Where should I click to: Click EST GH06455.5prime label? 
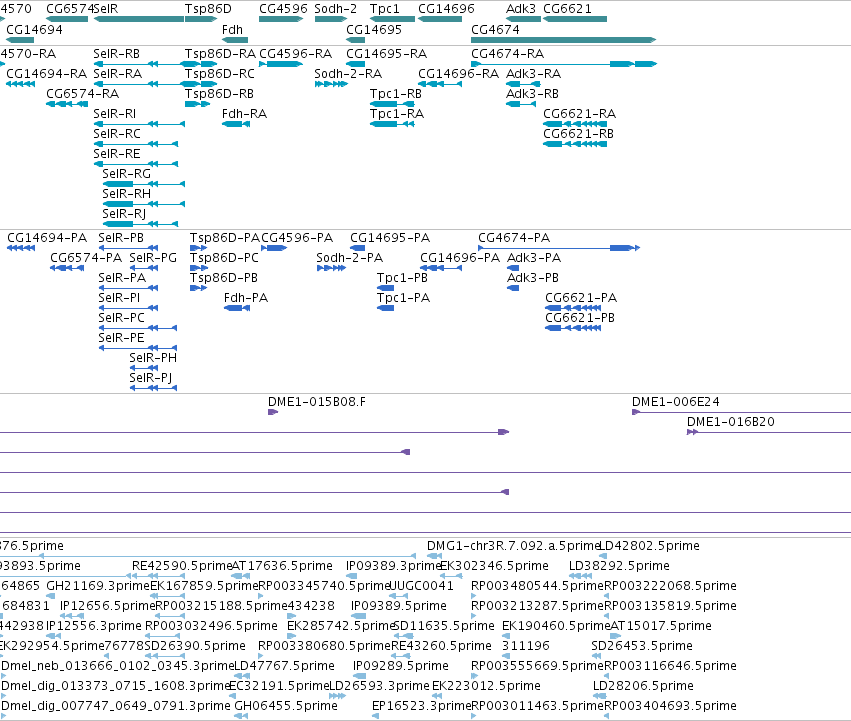pyautogui.click(x=286, y=706)
